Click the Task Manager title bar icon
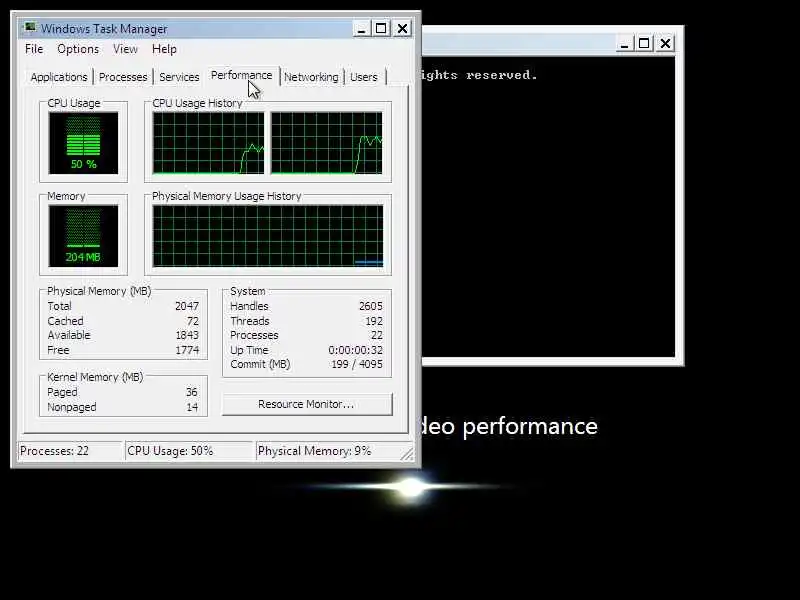This screenshot has height=600, width=800. [x=30, y=28]
